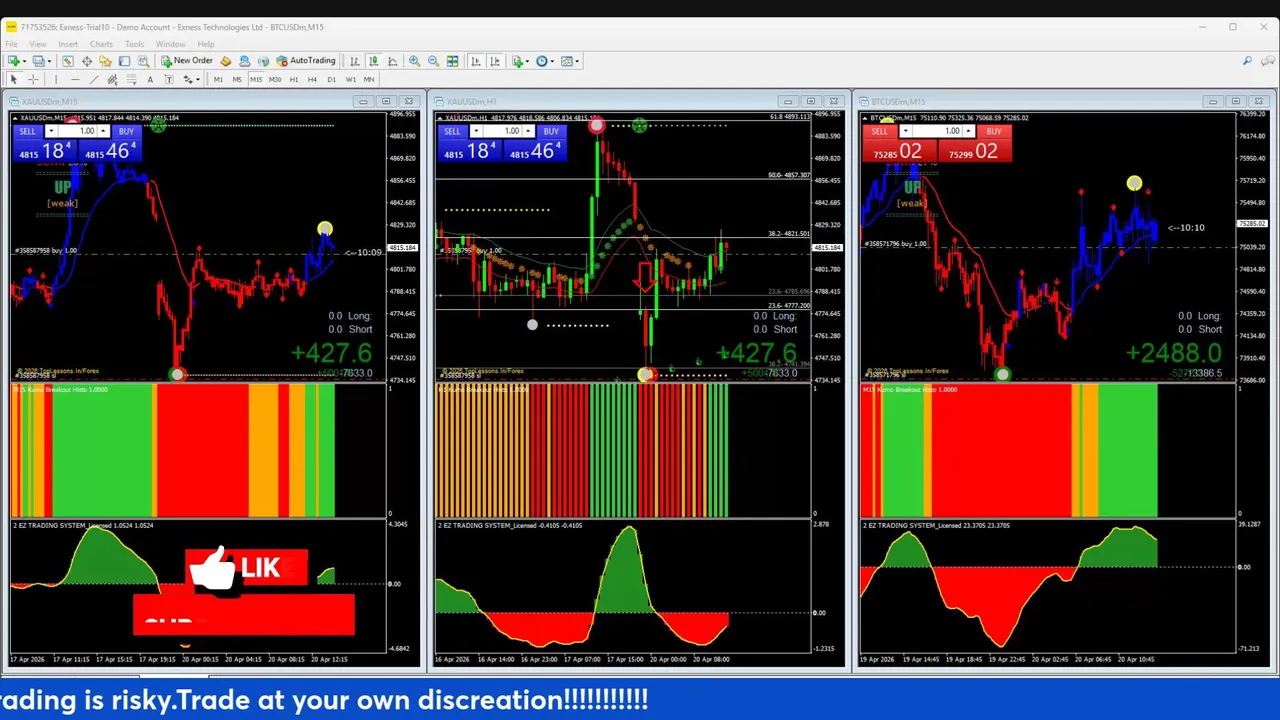Switch to Line Chart mode
The image size is (1280, 720).
click(x=392, y=61)
